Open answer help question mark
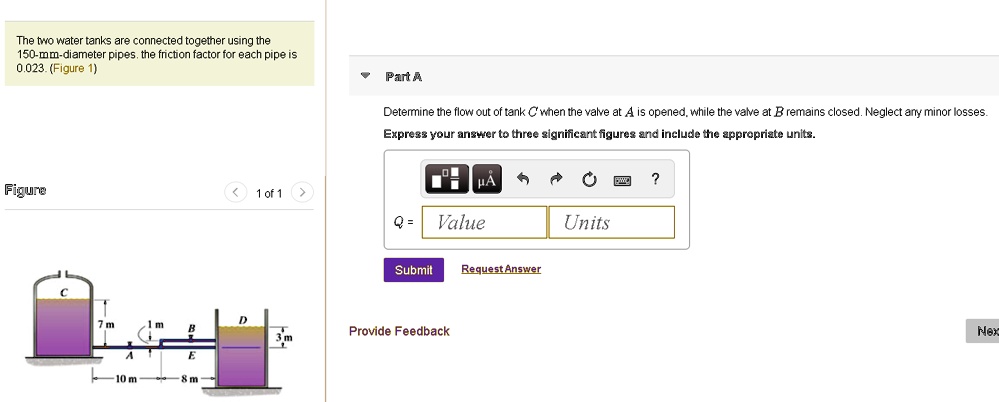This screenshot has height=402, width=999. [655, 180]
